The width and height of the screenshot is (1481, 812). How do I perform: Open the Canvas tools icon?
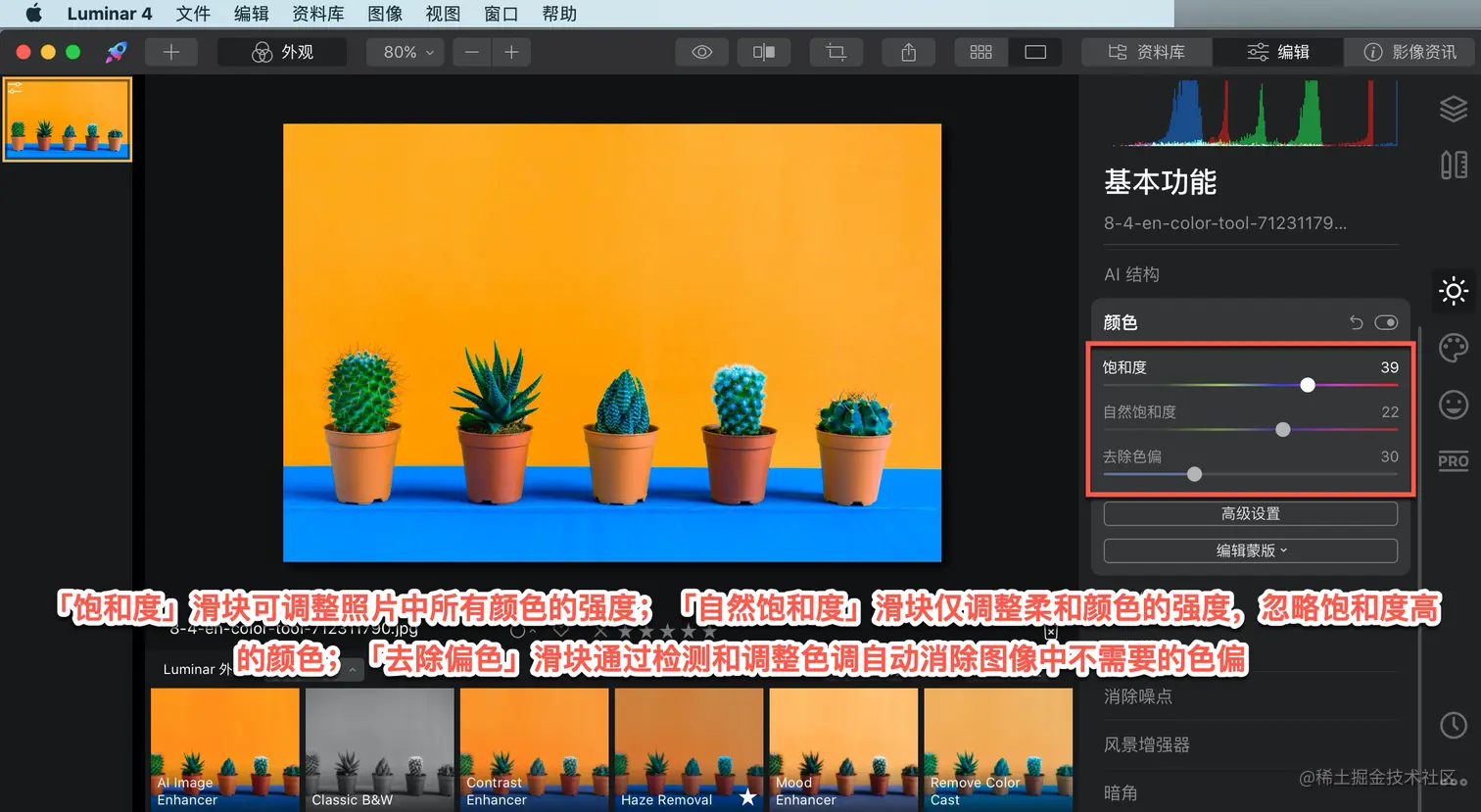(1454, 165)
